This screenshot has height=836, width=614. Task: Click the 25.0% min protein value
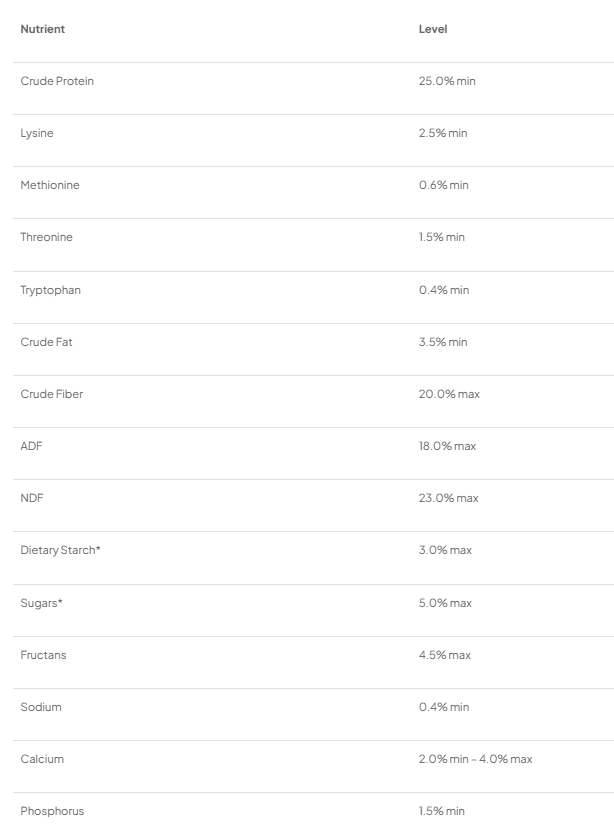[x=447, y=81]
